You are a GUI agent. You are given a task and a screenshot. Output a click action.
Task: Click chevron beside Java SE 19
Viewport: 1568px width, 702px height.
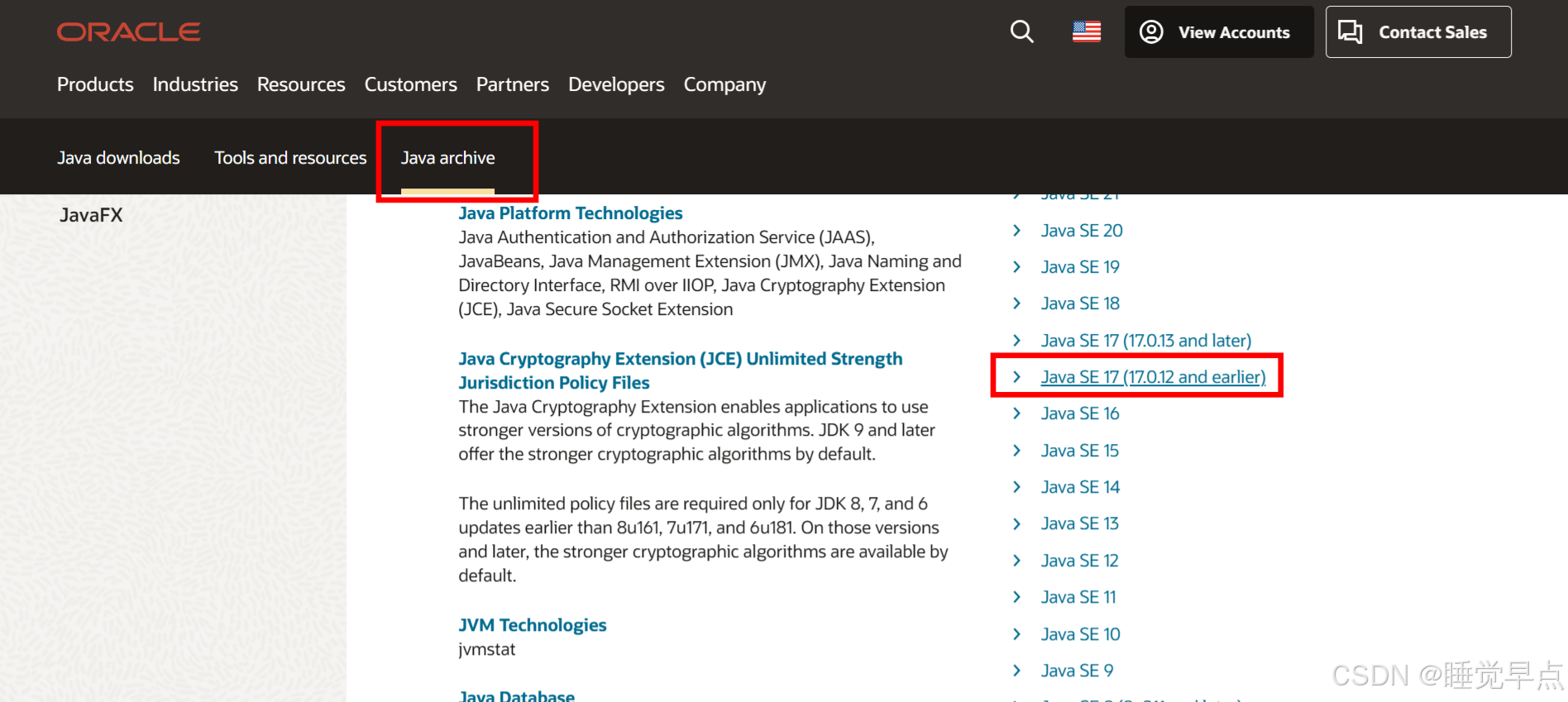click(1017, 267)
